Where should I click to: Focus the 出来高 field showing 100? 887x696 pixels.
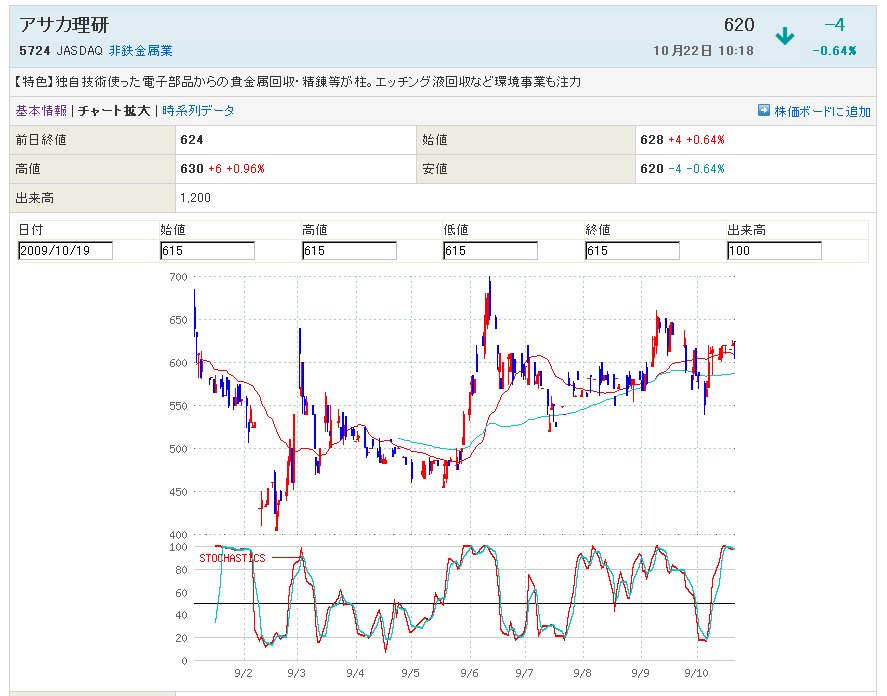coord(774,251)
